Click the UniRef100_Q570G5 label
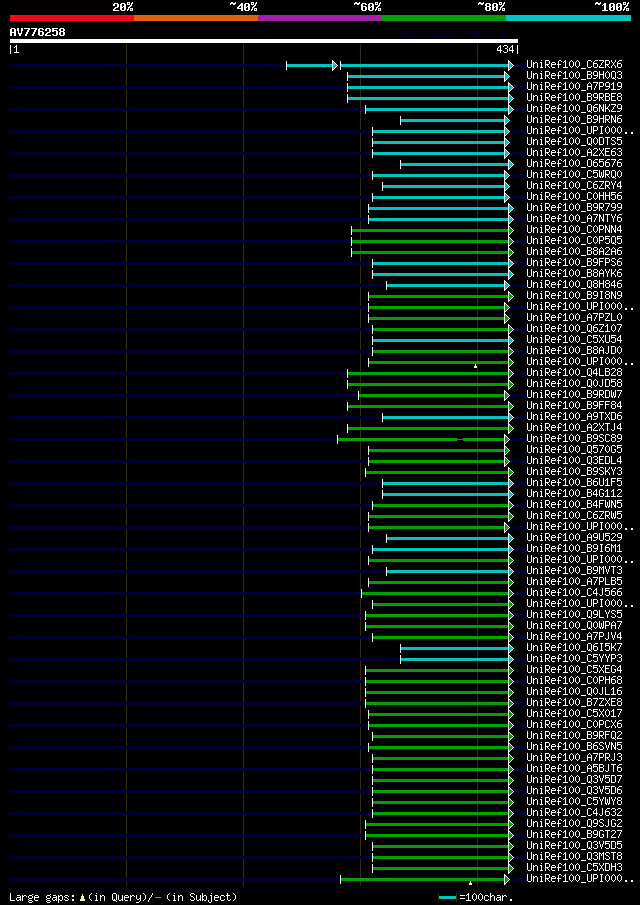This screenshot has height=905, width=640. coord(574,450)
